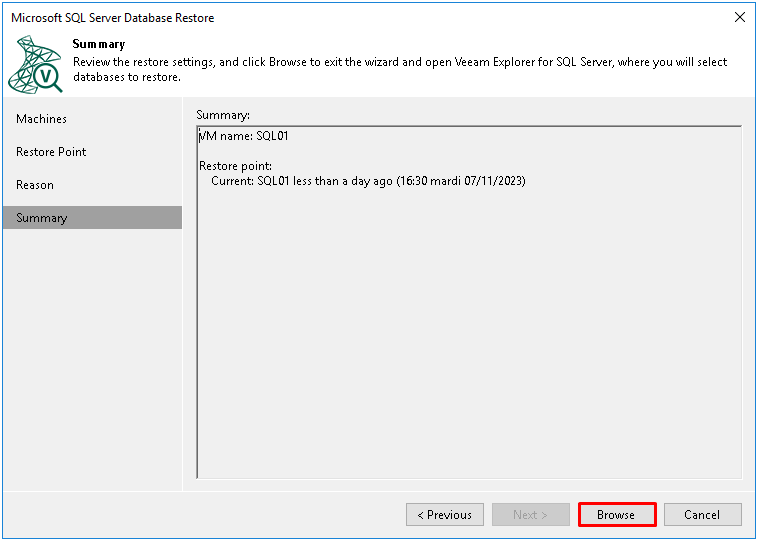The width and height of the screenshot is (759, 541).
Task: Click the 'Restore point:' line
Action: point(236,166)
